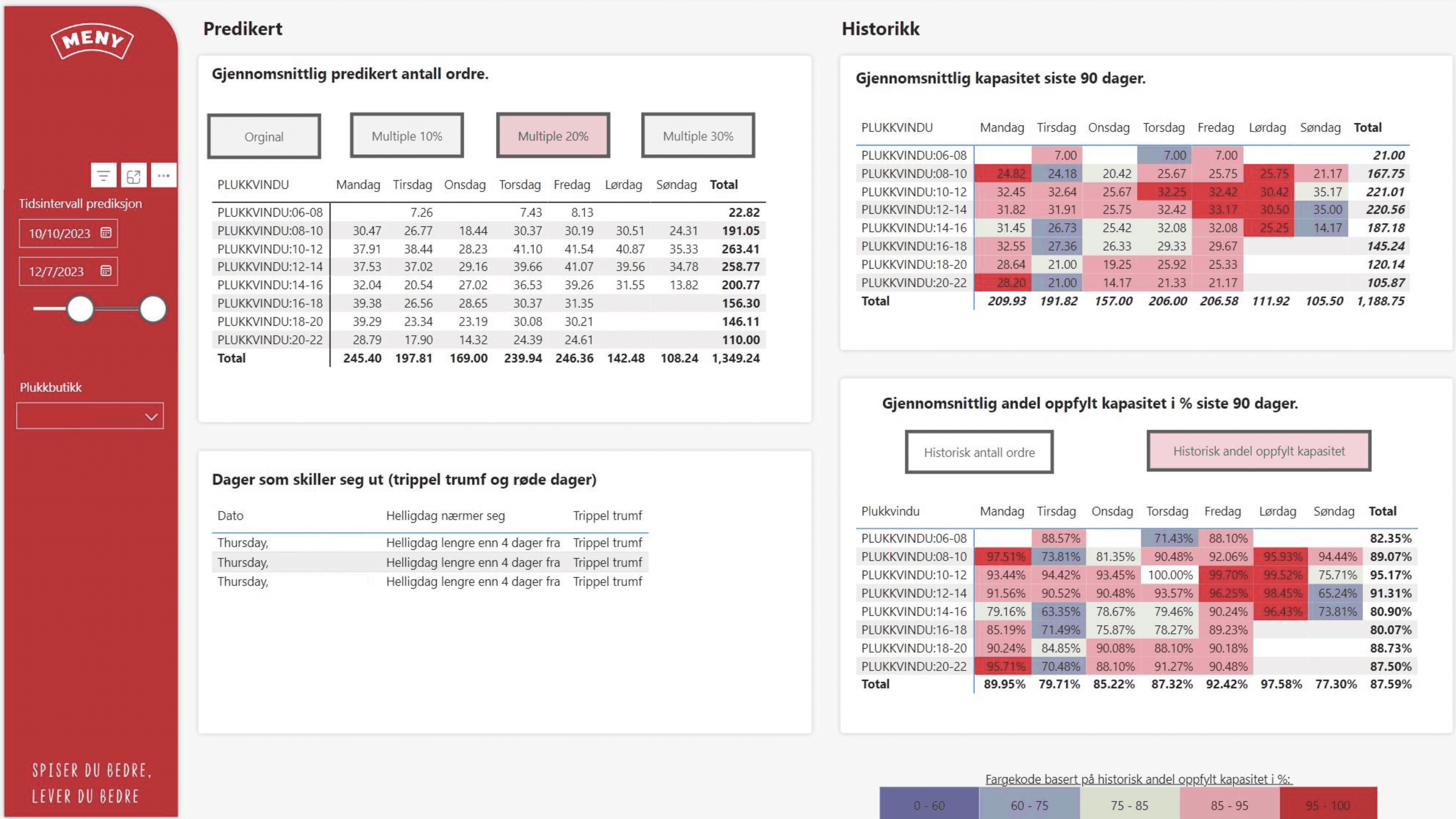Click the filter icon above Tidsintervall prediksjon

103,176
